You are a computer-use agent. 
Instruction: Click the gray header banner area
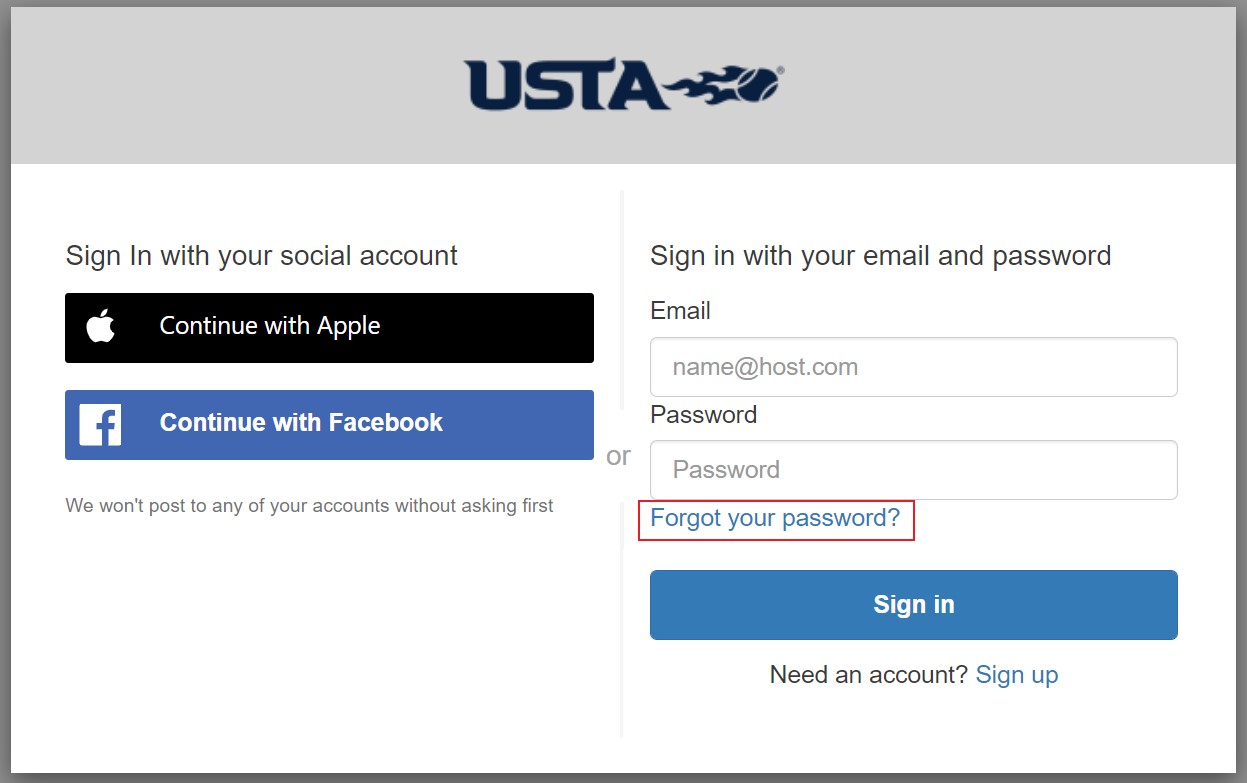pos(623,85)
